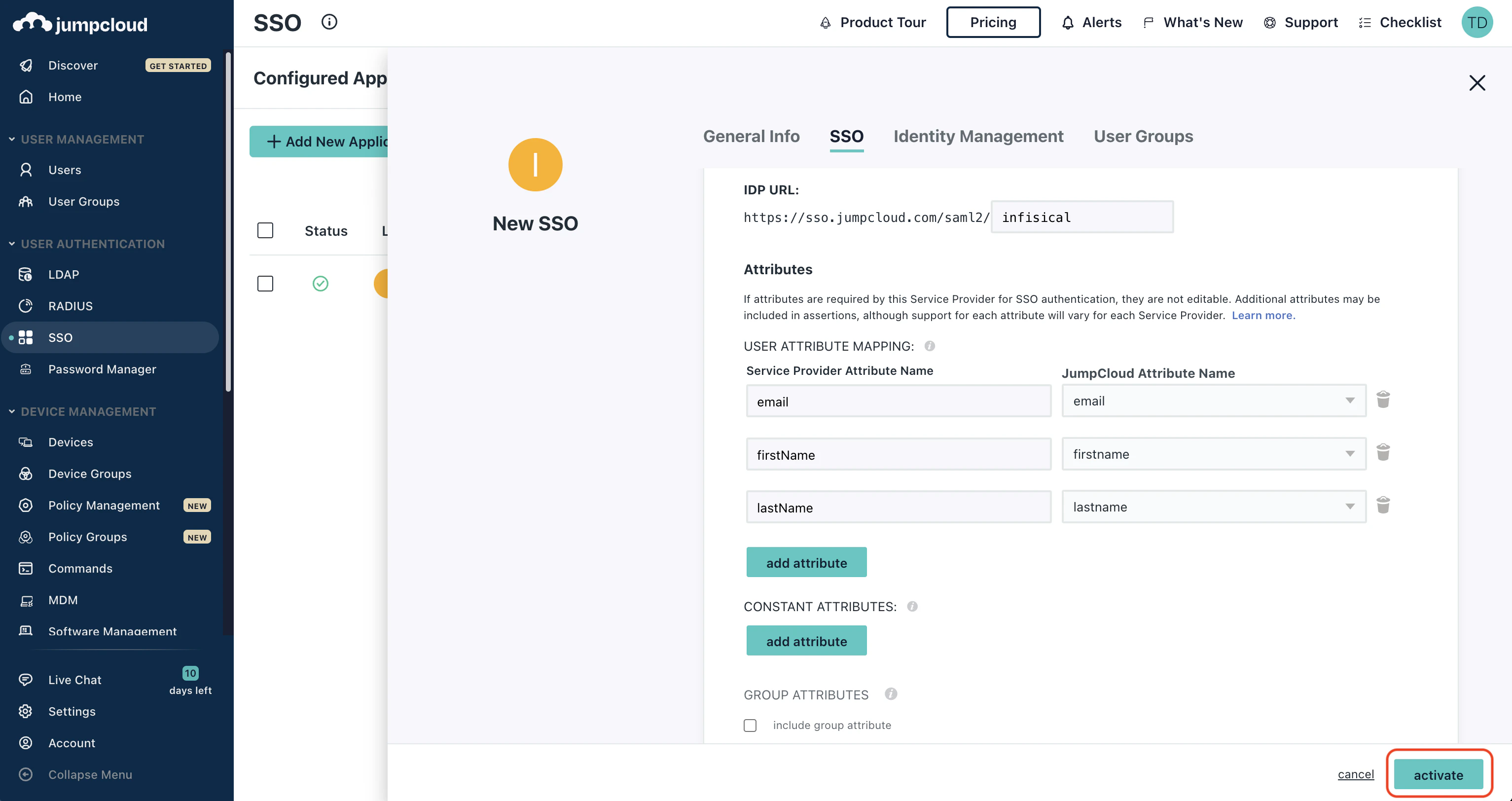Image resolution: width=1512 pixels, height=801 pixels.
Task: Open JumpCloud attribute dropdown showing email
Action: pyautogui.click(x=1214, y=401)
